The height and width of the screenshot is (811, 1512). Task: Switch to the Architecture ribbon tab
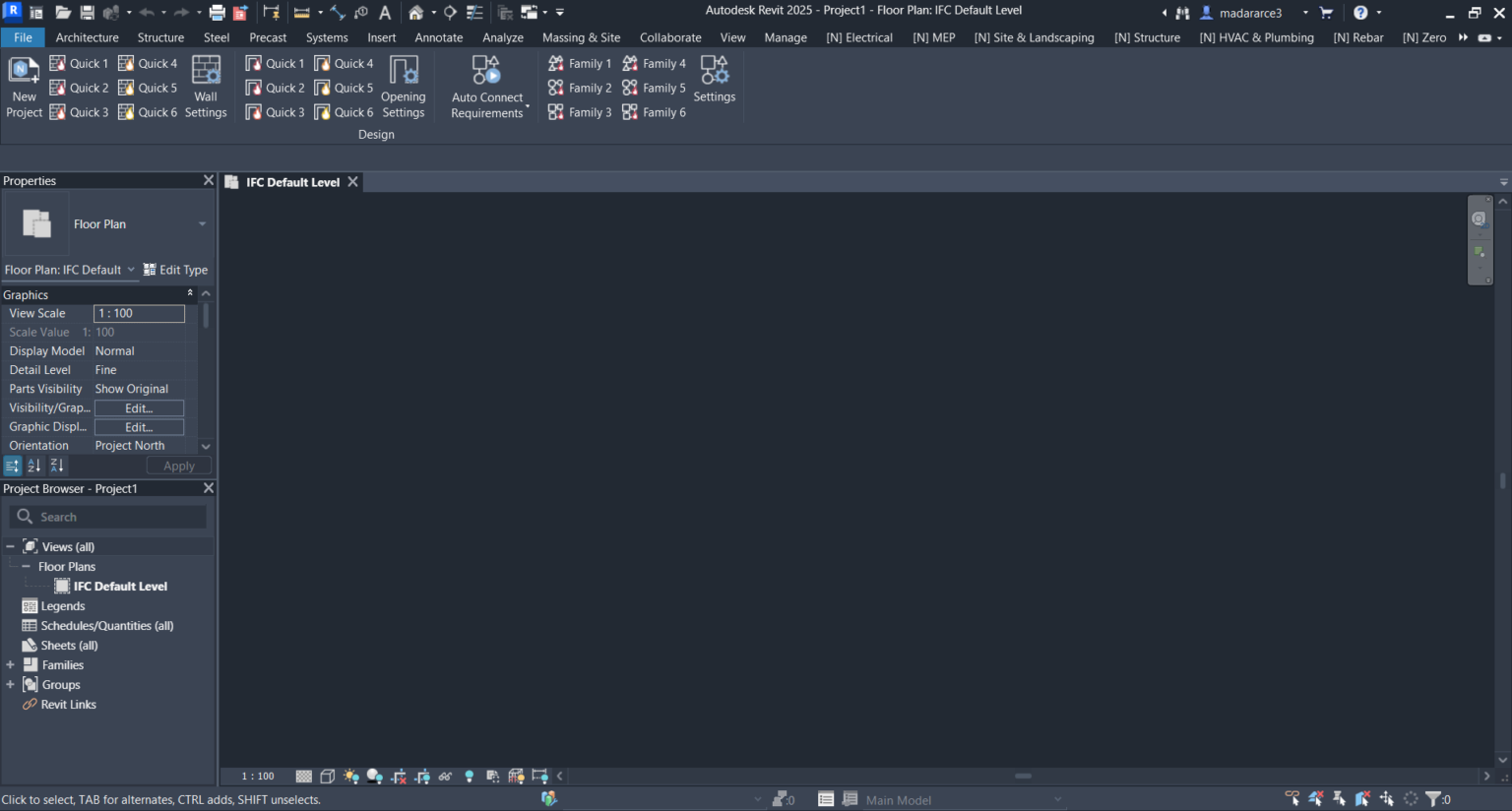[87, 37]
